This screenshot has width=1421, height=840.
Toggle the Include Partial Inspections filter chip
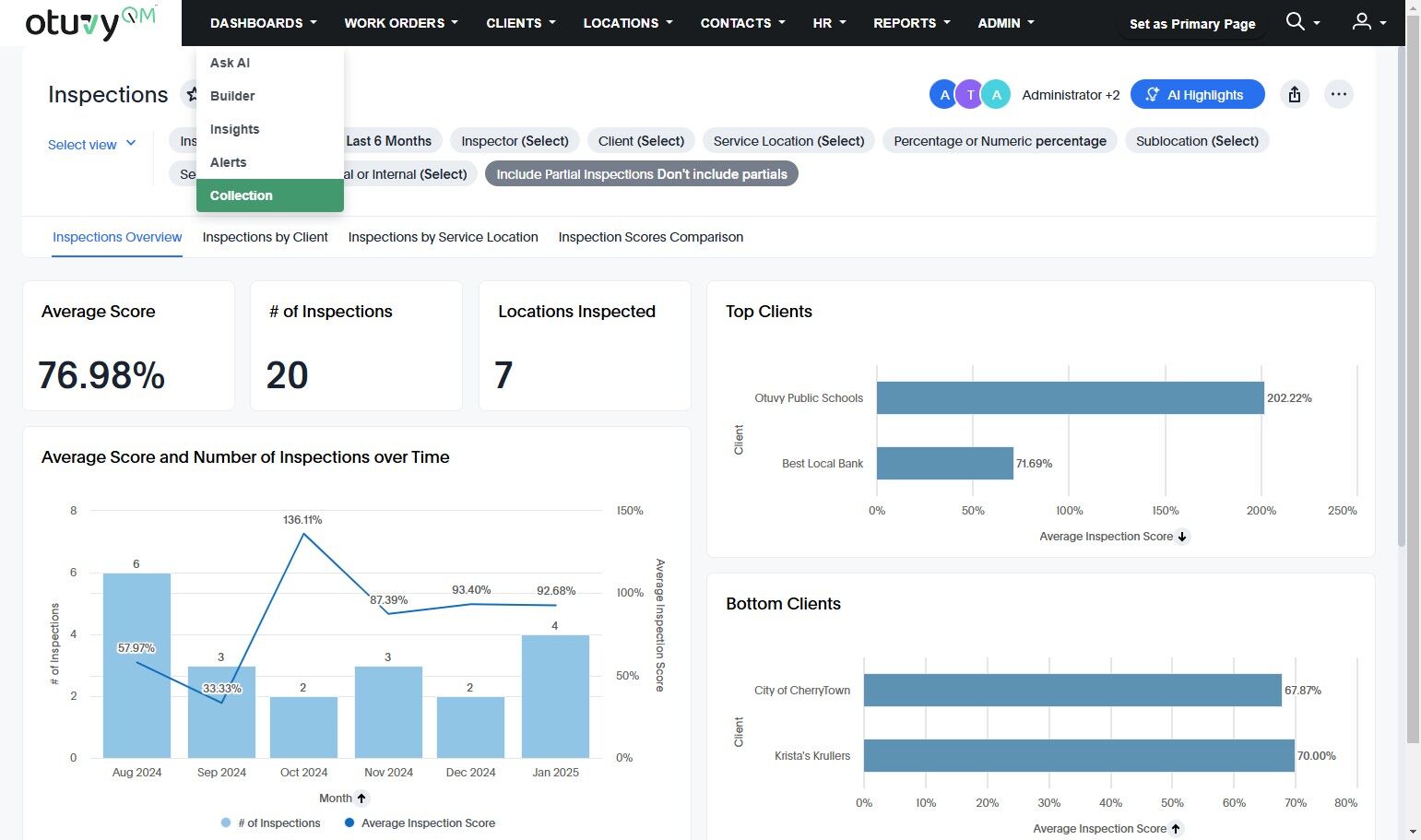point(642,174)
